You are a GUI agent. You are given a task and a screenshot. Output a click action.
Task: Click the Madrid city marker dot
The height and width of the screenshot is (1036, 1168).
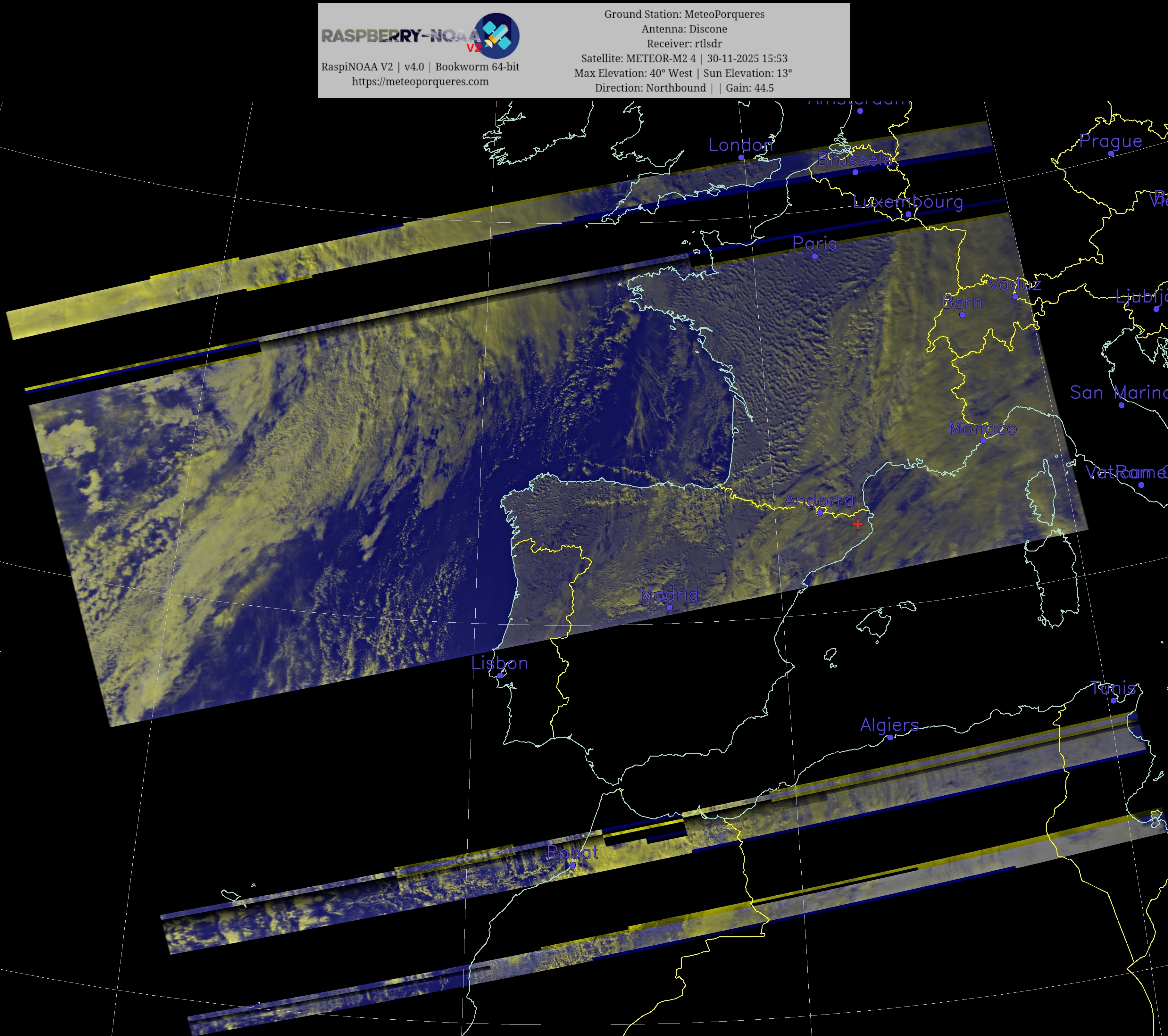click(x=669, y=608)
